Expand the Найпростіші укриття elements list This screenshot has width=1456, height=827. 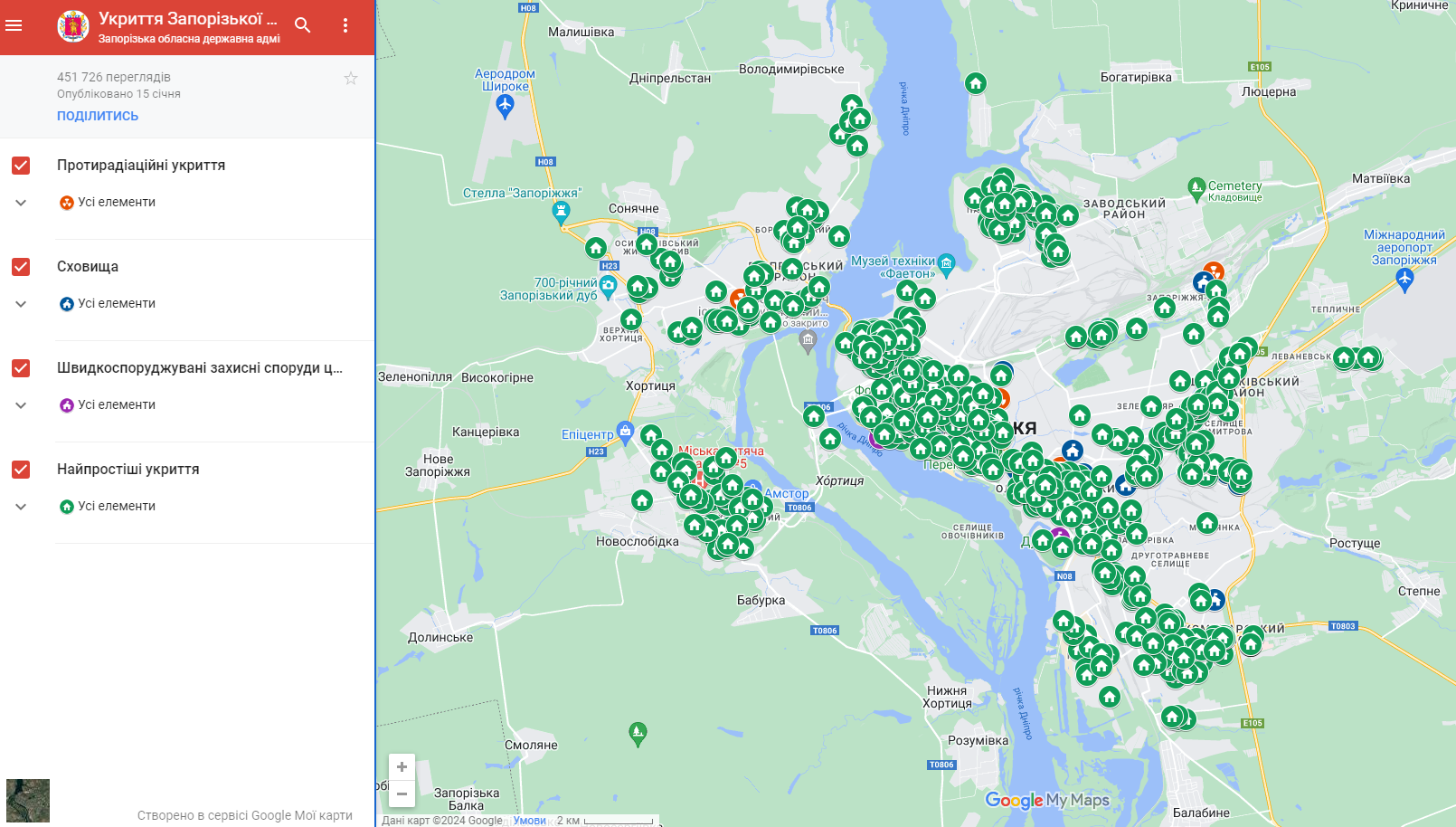[x=21, y=507]
